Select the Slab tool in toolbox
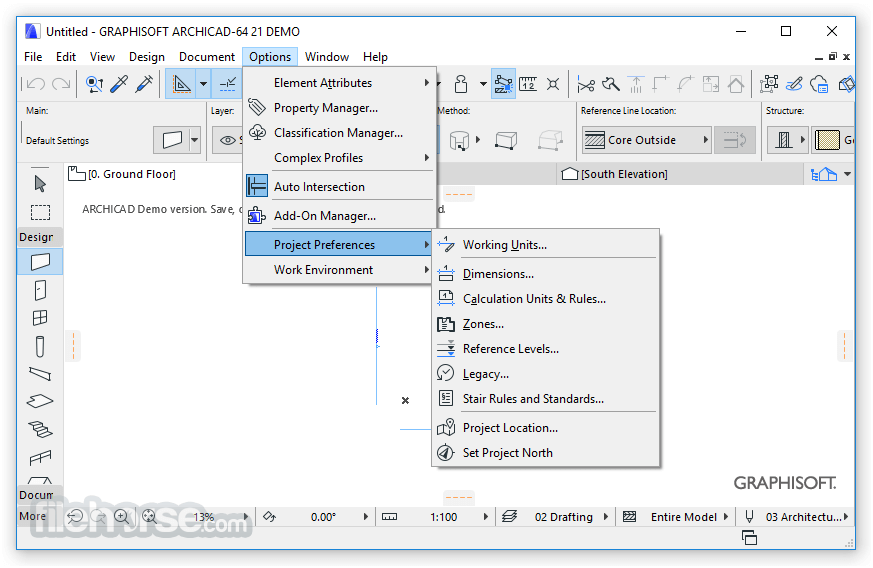 tap(40, 401)
